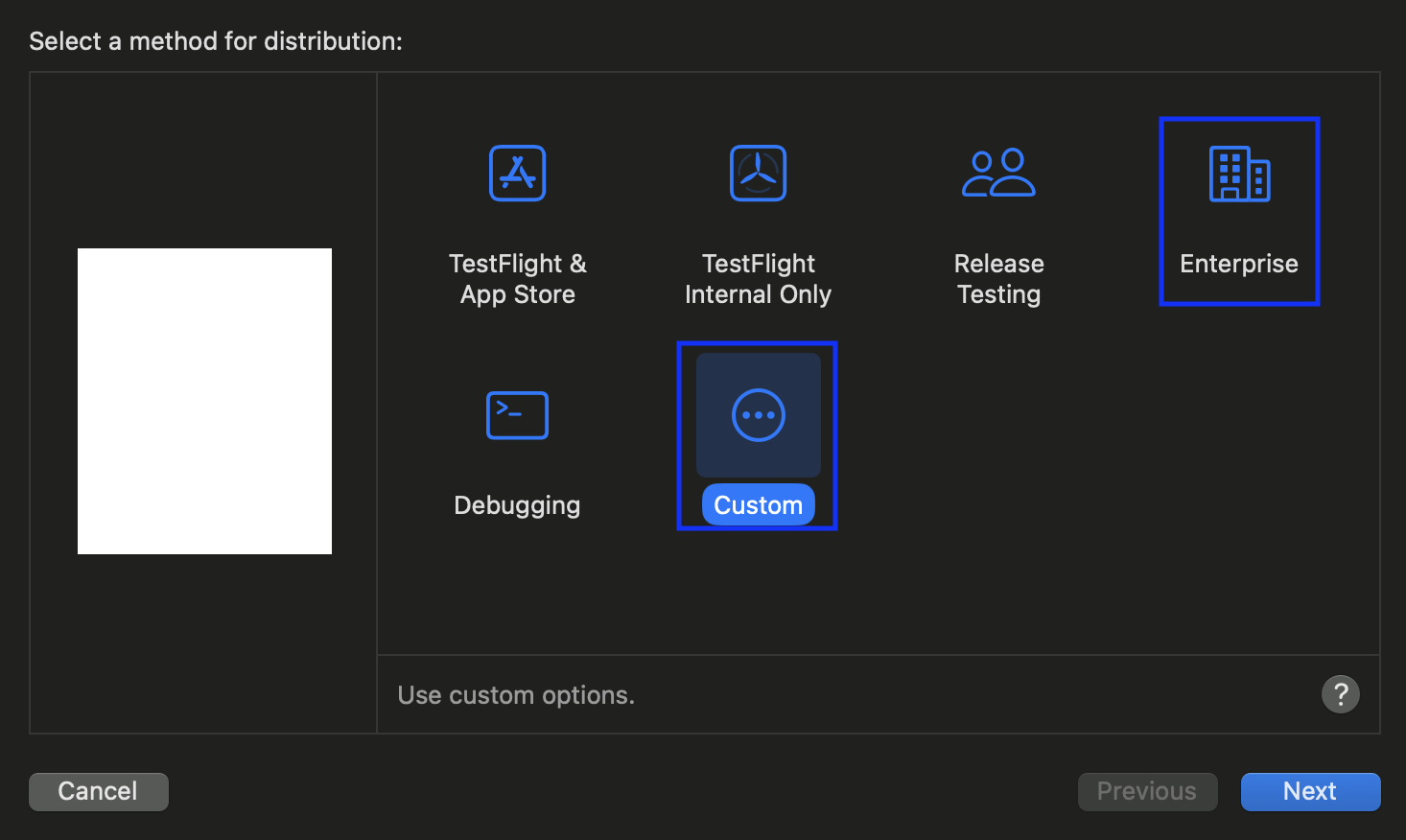Click the "TestFlight Internal Only" label
The image size is (1406, 840).
pyautogui.click(x=758, y=279)
